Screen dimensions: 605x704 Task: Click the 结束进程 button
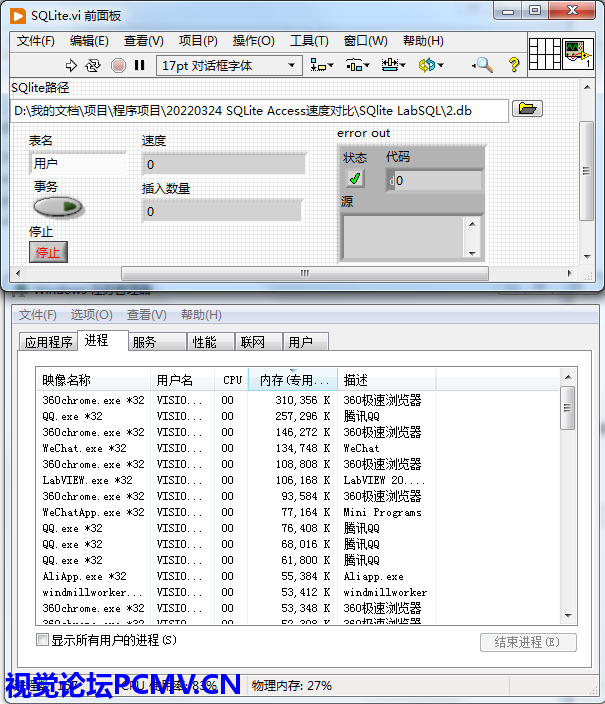coord(527,642)
